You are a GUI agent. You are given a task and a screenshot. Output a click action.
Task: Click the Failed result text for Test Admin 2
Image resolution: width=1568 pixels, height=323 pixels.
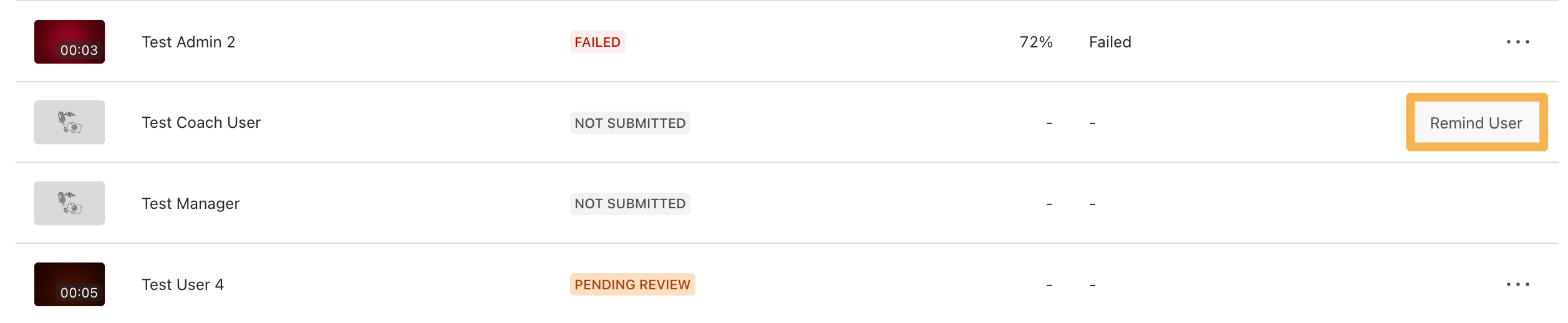coord(1110,42)
